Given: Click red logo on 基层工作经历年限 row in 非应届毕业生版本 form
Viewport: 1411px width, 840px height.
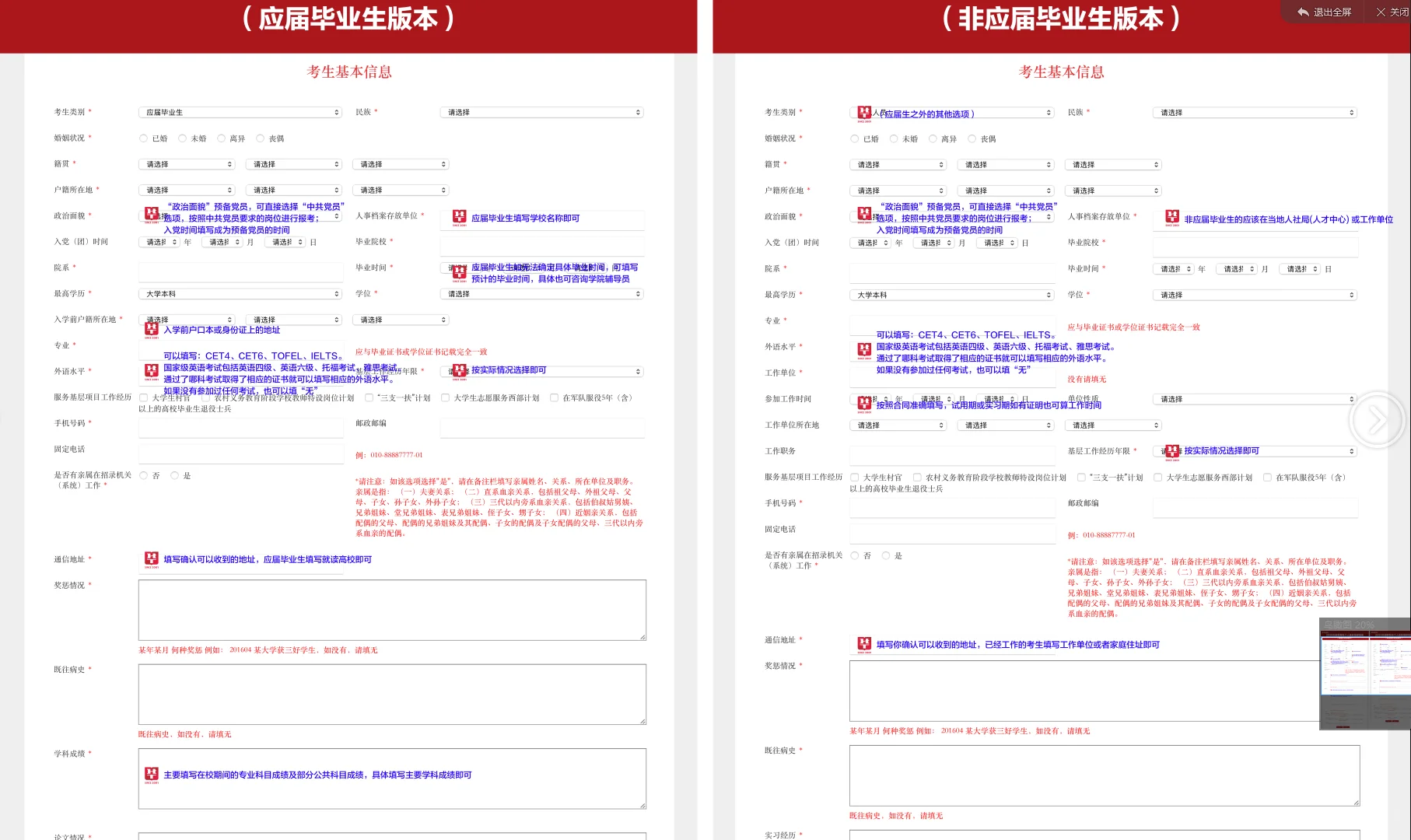Looking at the screenshot, I should (x=1172, y=452).
